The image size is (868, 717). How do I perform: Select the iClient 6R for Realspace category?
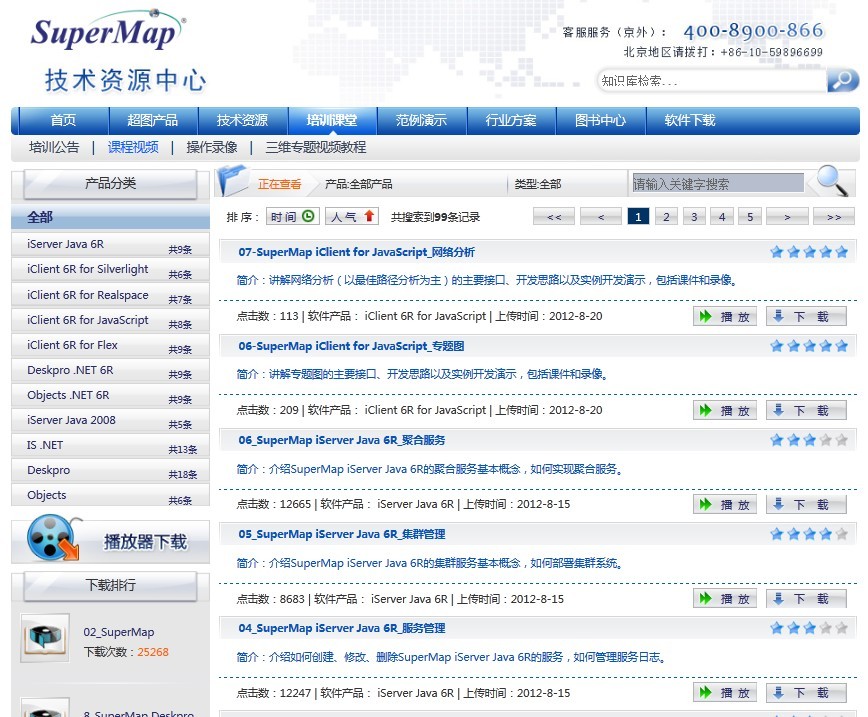[111, 295]
